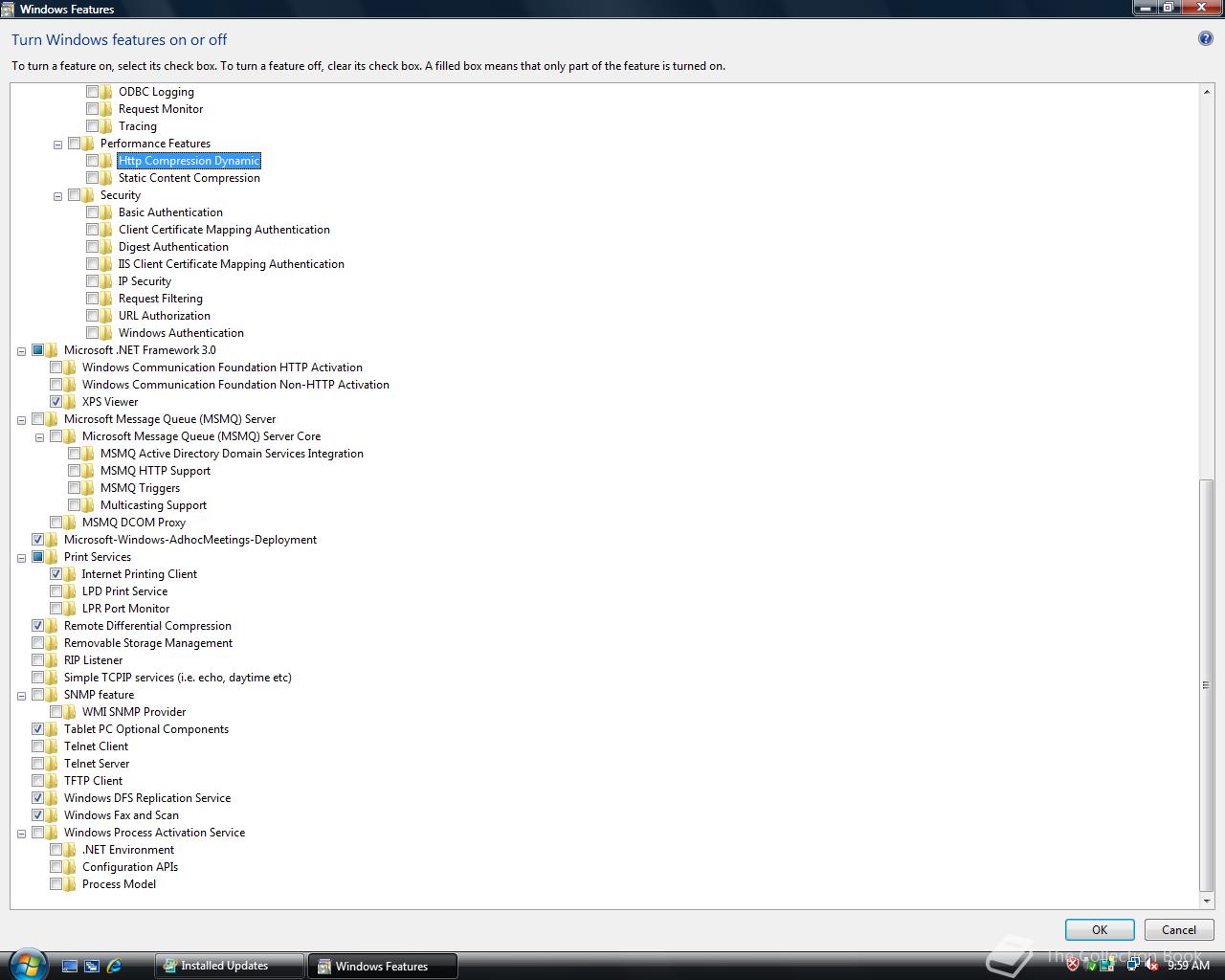Click folder icon beside Request Monitor

pyautogui.click(x=106, y=109)
